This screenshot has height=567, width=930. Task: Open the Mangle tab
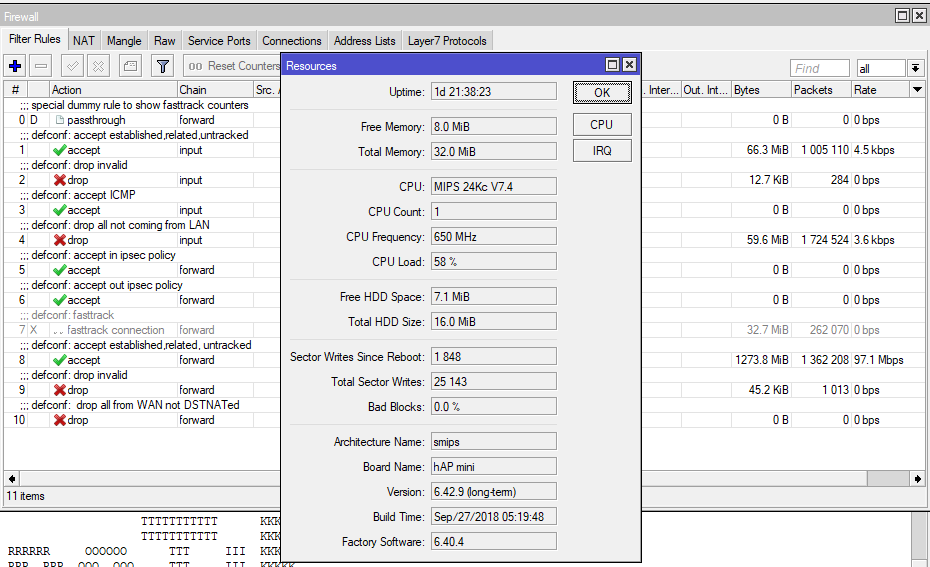coord(124,40)
